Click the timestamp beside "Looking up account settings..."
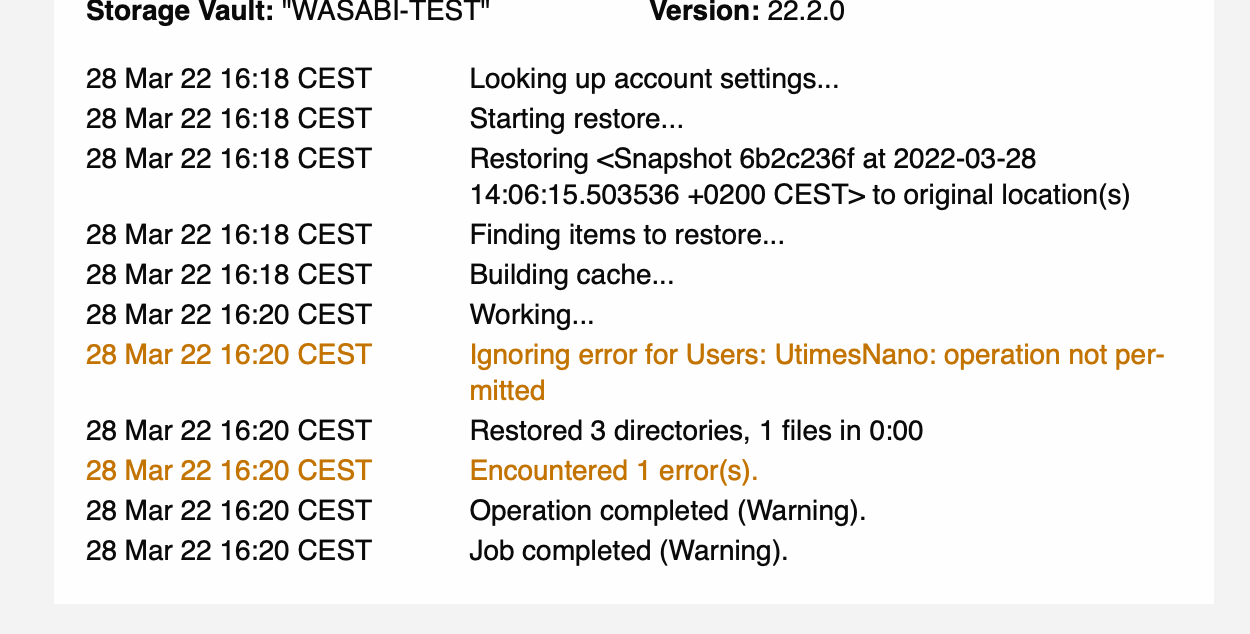This screenshot has width=1250, height=634. point(229,79)
